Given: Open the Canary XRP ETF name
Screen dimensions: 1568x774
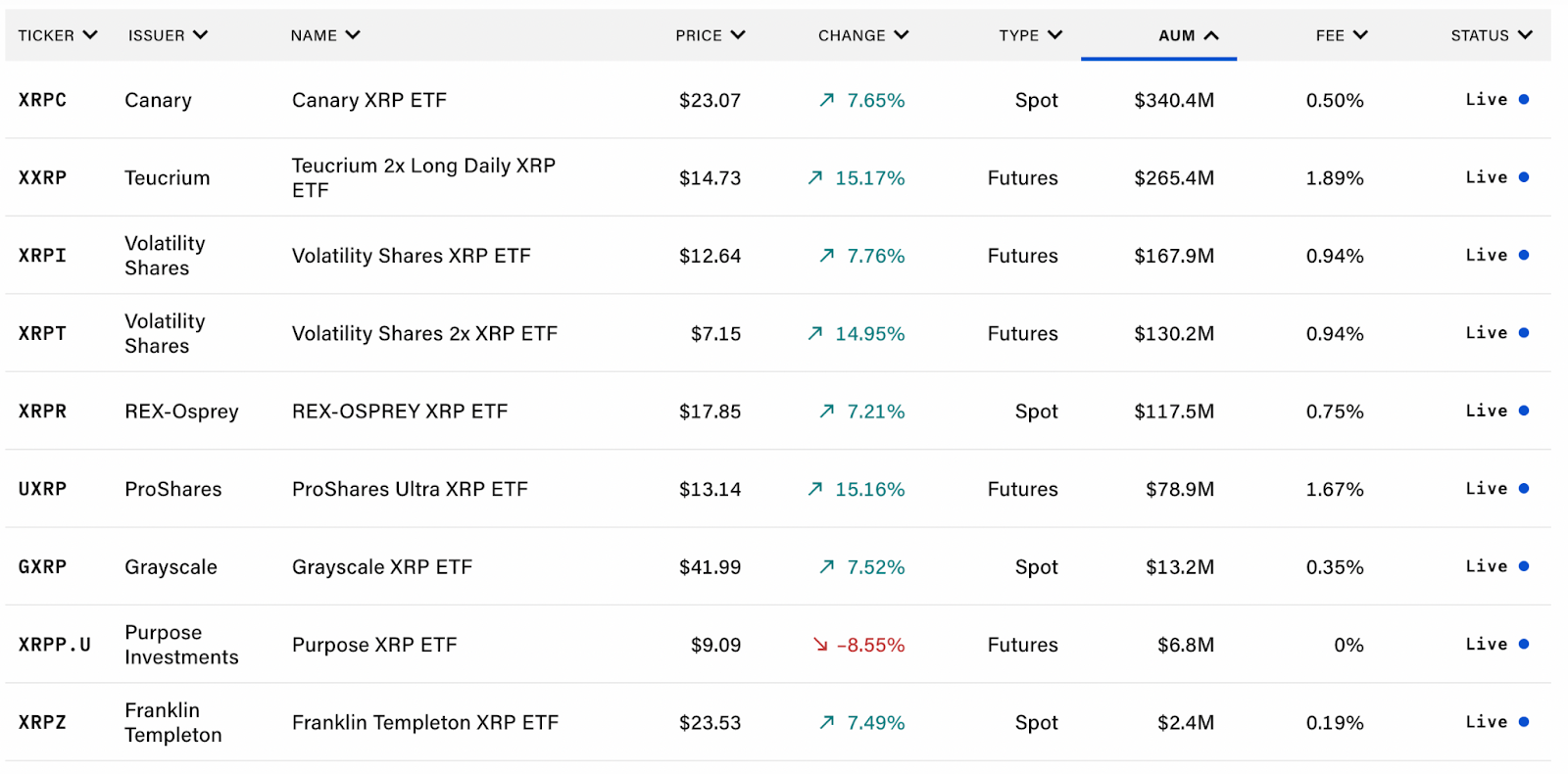Looking at the screenshot, I should 369,100.
